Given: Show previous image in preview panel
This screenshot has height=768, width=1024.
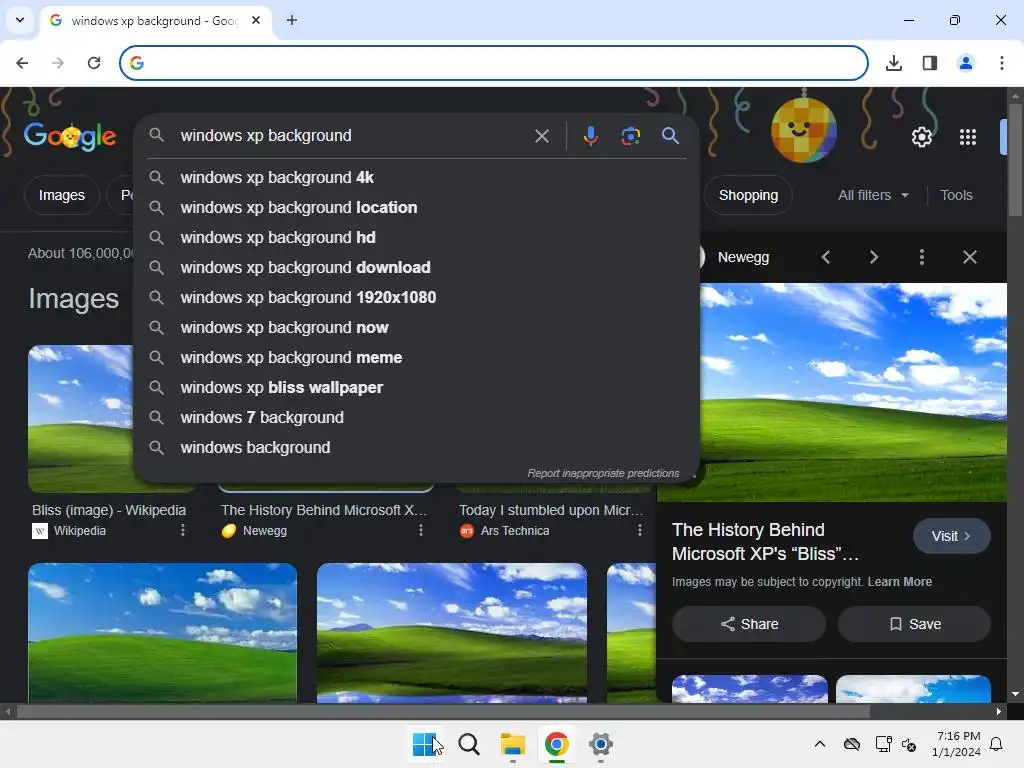Looking at the screenshot, I should click(x=826, y=257).
